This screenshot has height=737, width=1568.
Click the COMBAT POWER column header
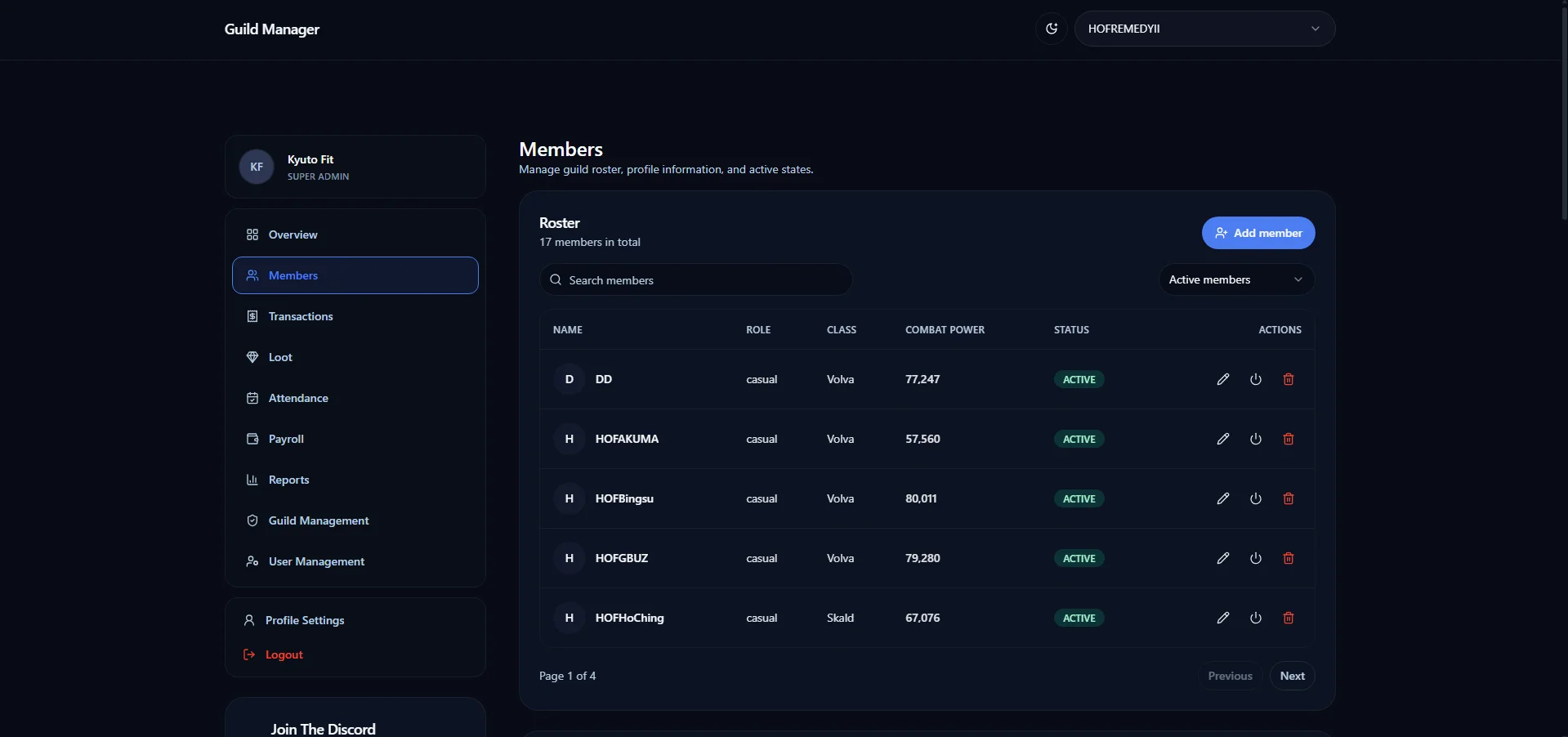pyautogui.click(x=945, y=330)
